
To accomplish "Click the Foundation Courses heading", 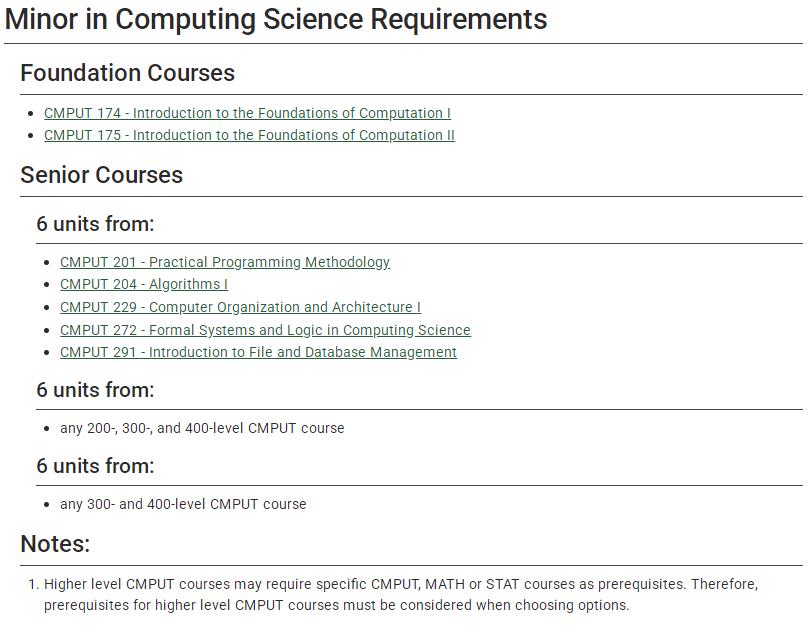I will (127, 73).
